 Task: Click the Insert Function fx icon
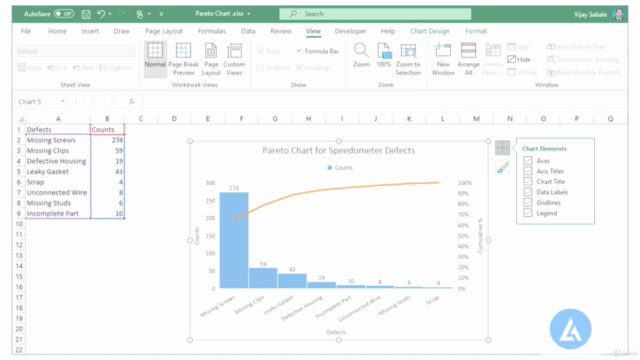tap(131, 102)
